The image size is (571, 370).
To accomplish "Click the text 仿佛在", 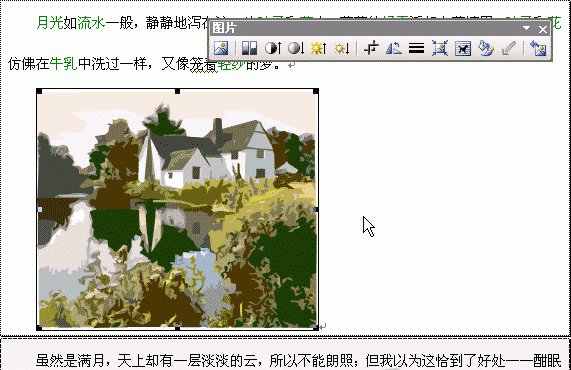I will (29, 64).
